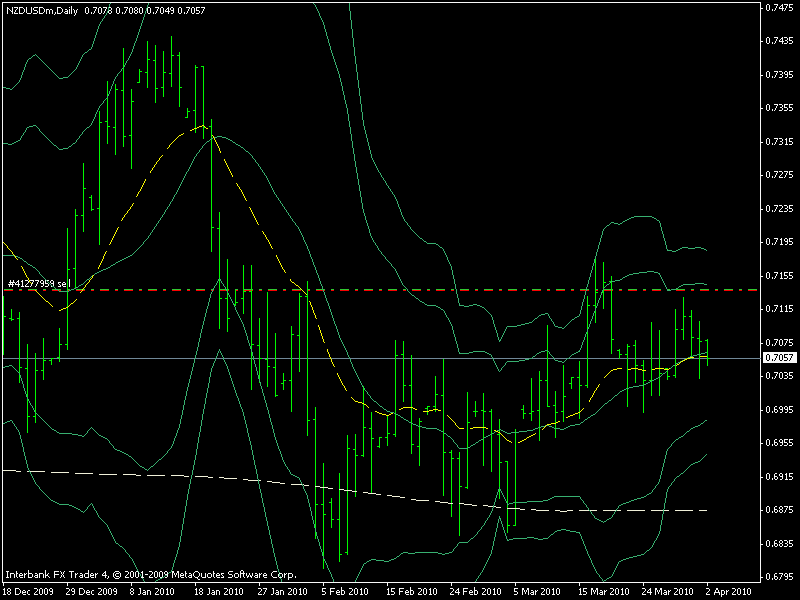The width and height of the screenshot is (800, 600).
Task: Select the #41277959 sell order label
Action: point(38,284)
